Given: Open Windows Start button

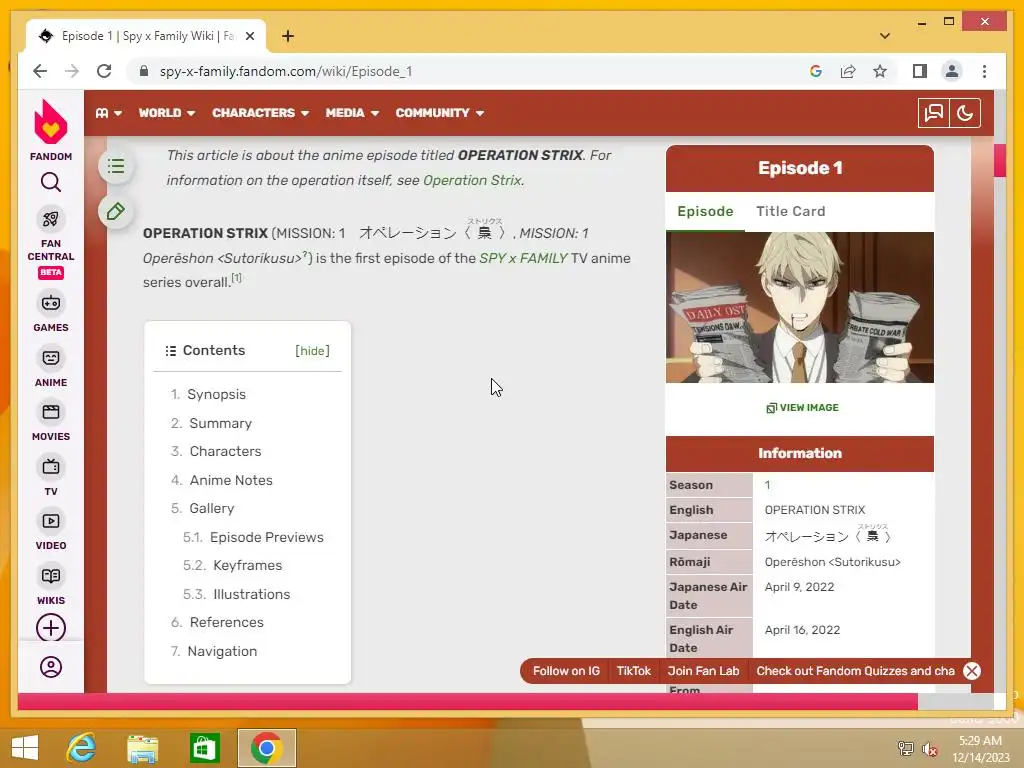Looking at the screenshot, I should (25, 748).
